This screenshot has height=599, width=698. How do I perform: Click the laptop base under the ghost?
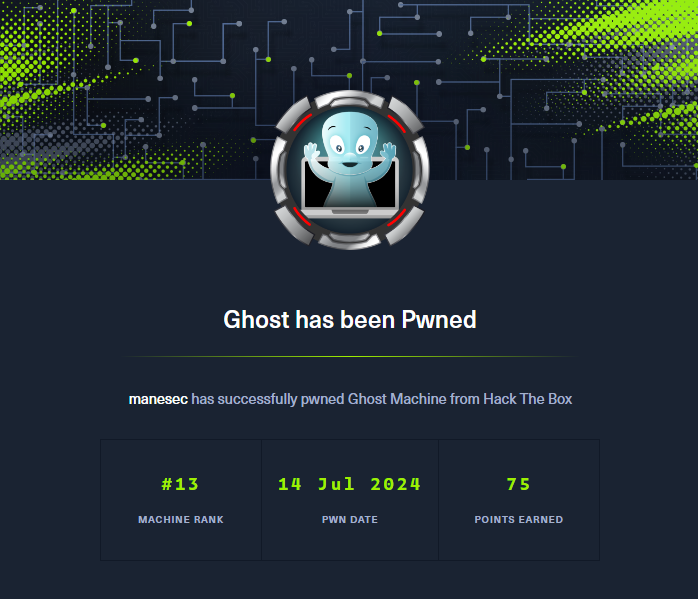pos(350,212)
